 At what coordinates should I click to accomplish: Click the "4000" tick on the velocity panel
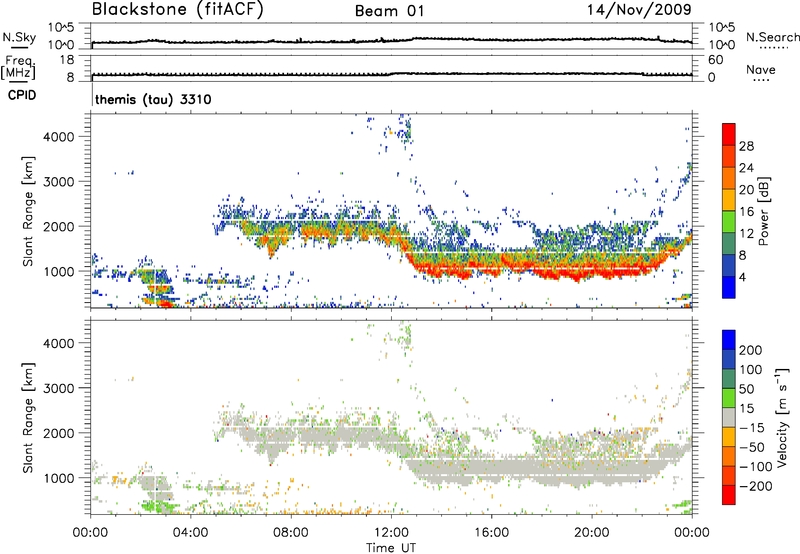(x=59, y=343)
